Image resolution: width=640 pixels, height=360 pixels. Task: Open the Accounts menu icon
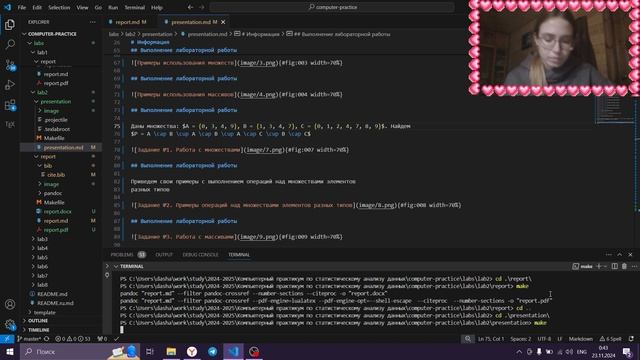tap(10, 304)
